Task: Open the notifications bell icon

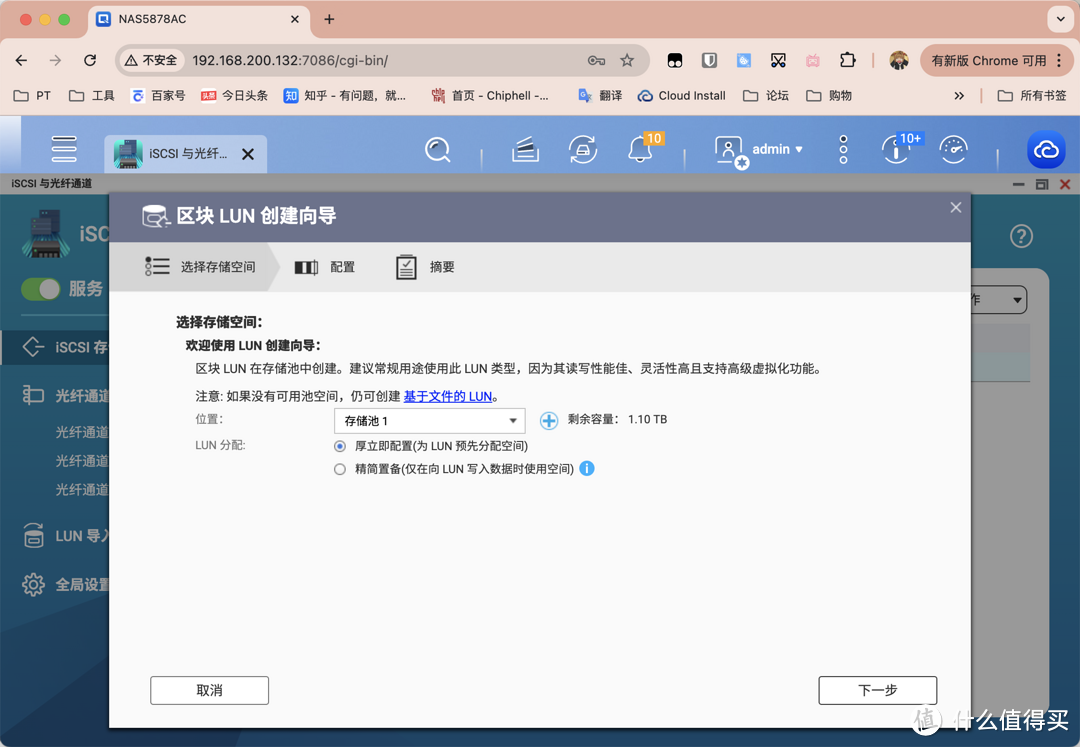Action: [640, 150]
